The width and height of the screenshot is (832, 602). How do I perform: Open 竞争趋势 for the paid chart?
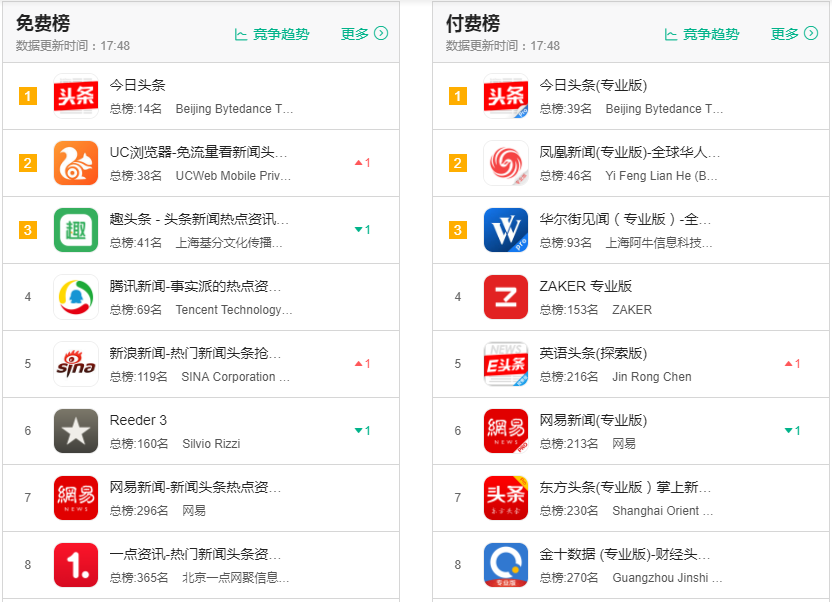pos(702,34)
